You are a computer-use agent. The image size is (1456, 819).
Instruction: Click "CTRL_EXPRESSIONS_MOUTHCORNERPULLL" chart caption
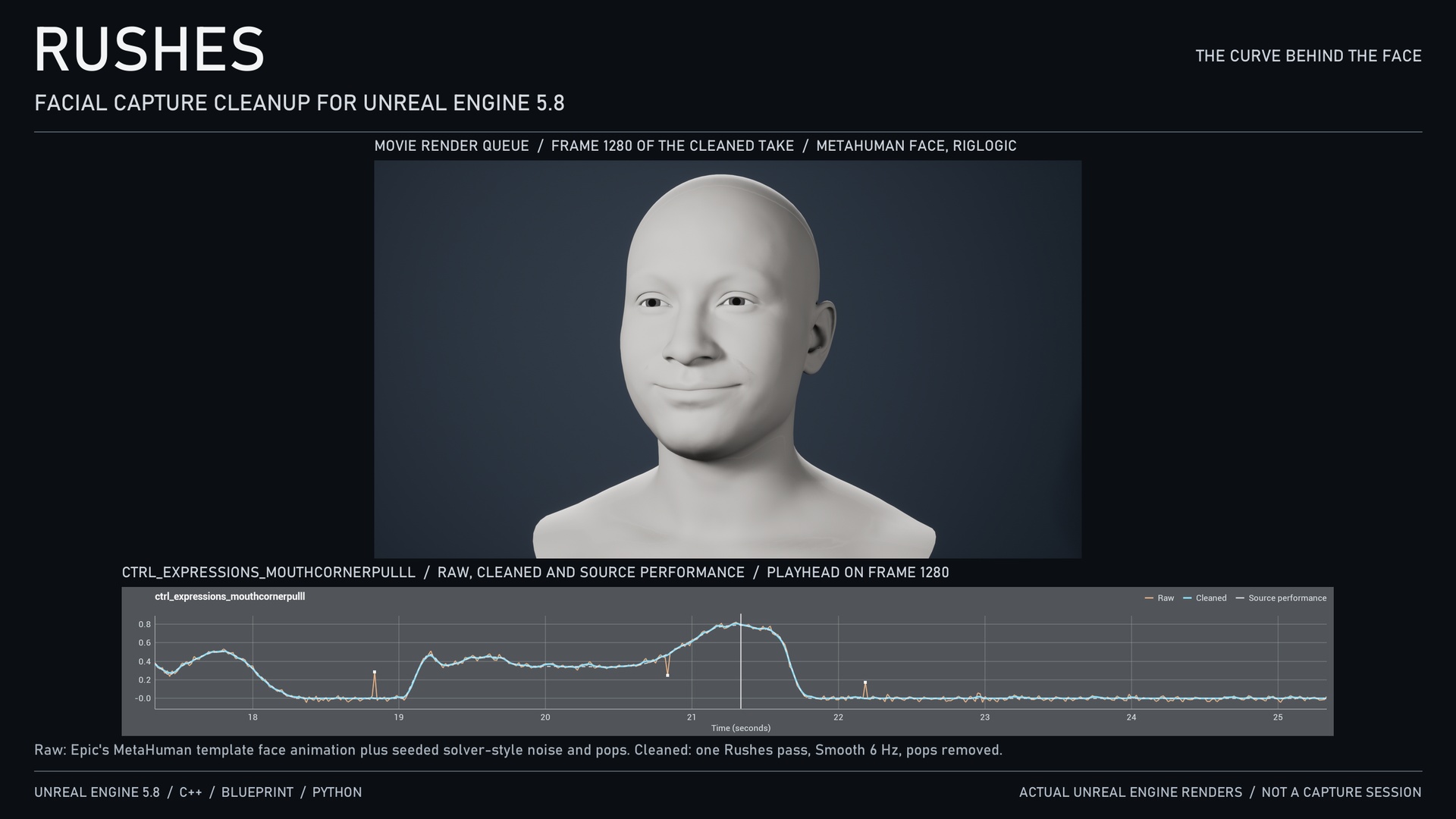click(x=268, y=573)
